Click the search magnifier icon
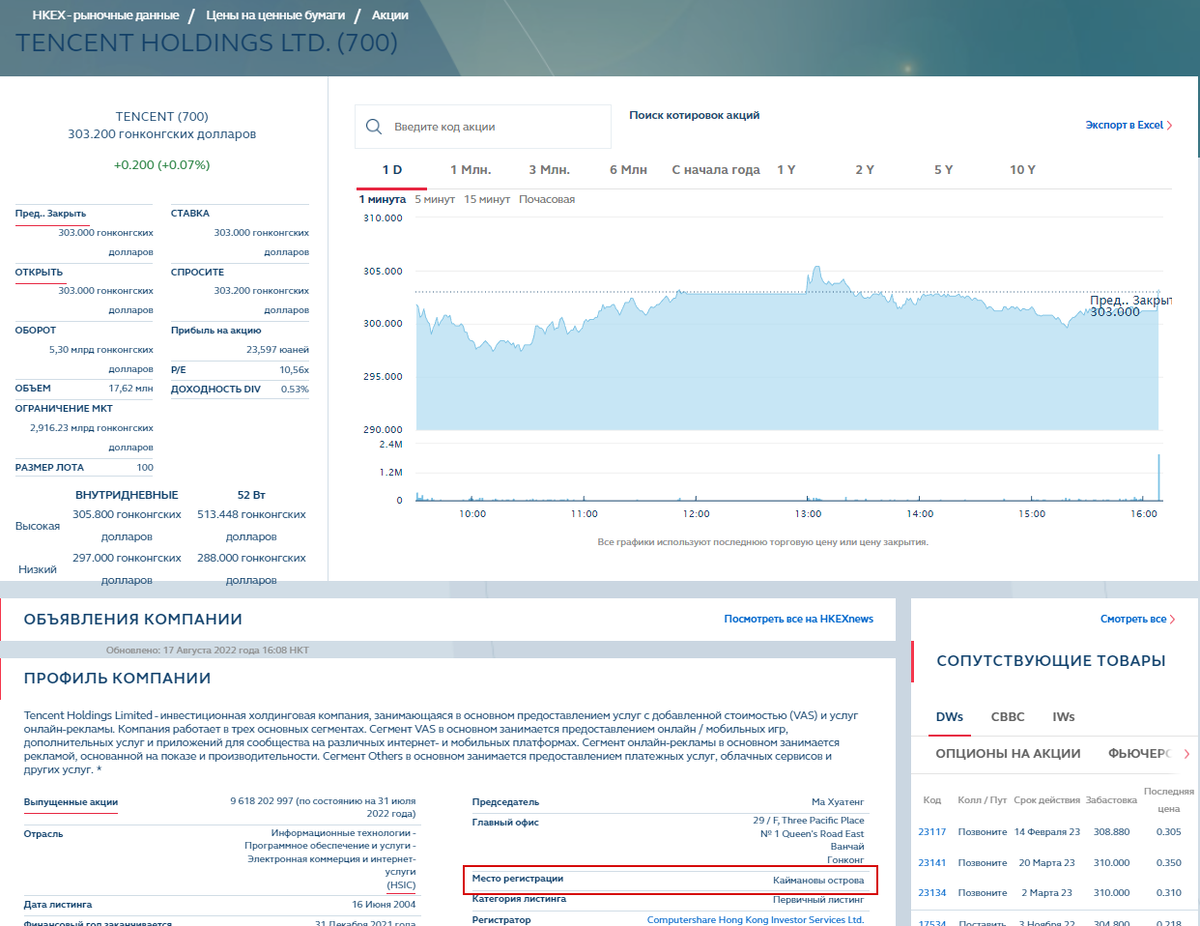The image size is (1200, 926). click(x=374, y=127)
